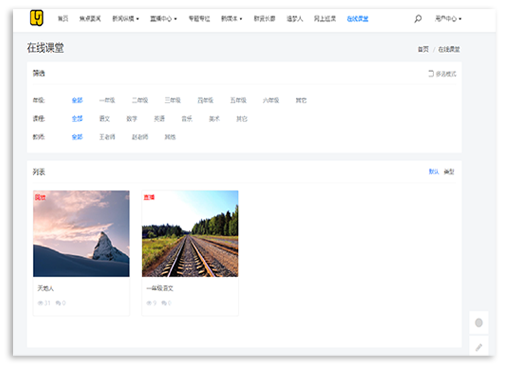Select the 语文 subject filter

[x=104, y=118]
